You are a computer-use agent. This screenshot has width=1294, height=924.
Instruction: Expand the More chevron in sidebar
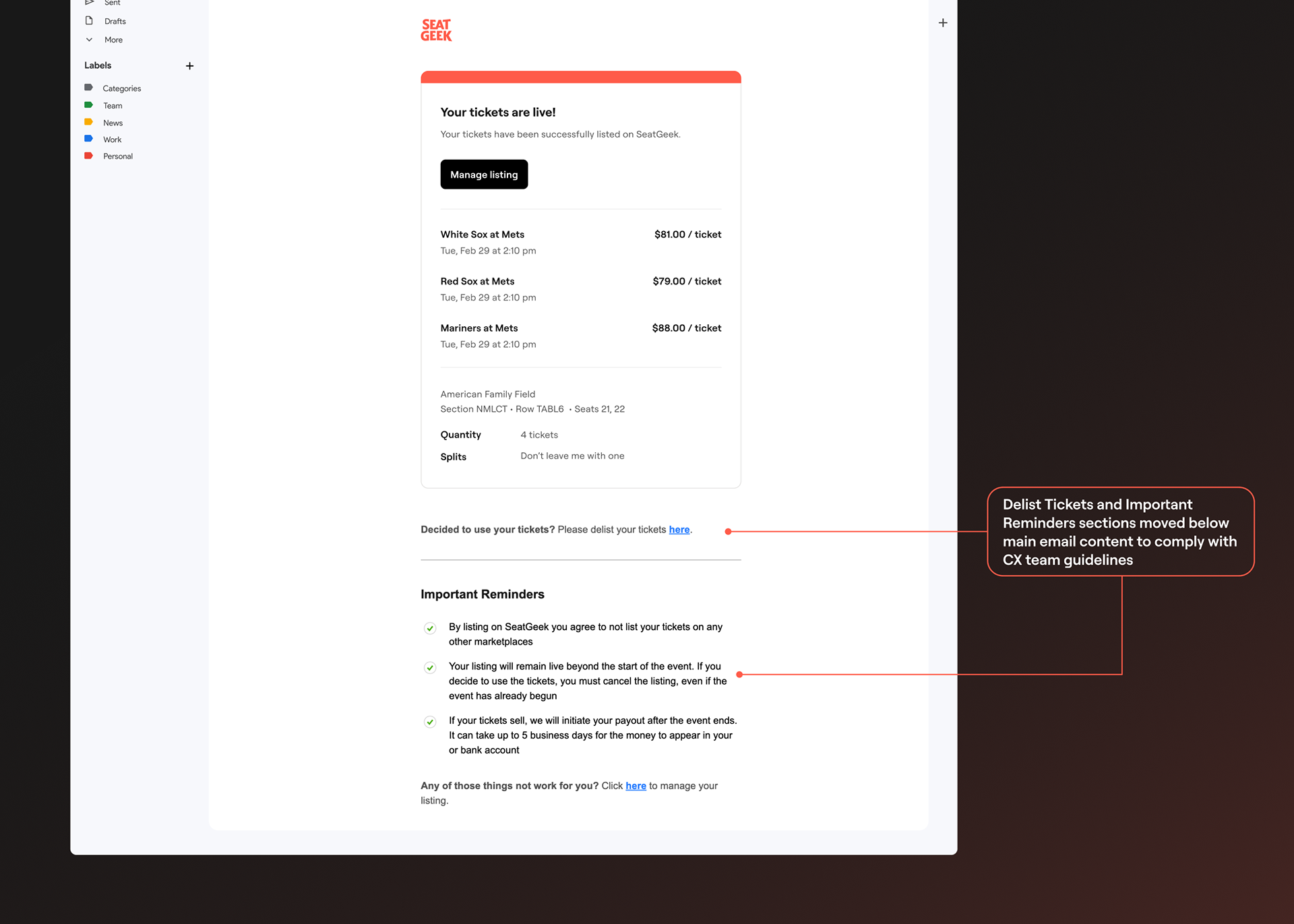pyautogui.click(x=89, y=40)
